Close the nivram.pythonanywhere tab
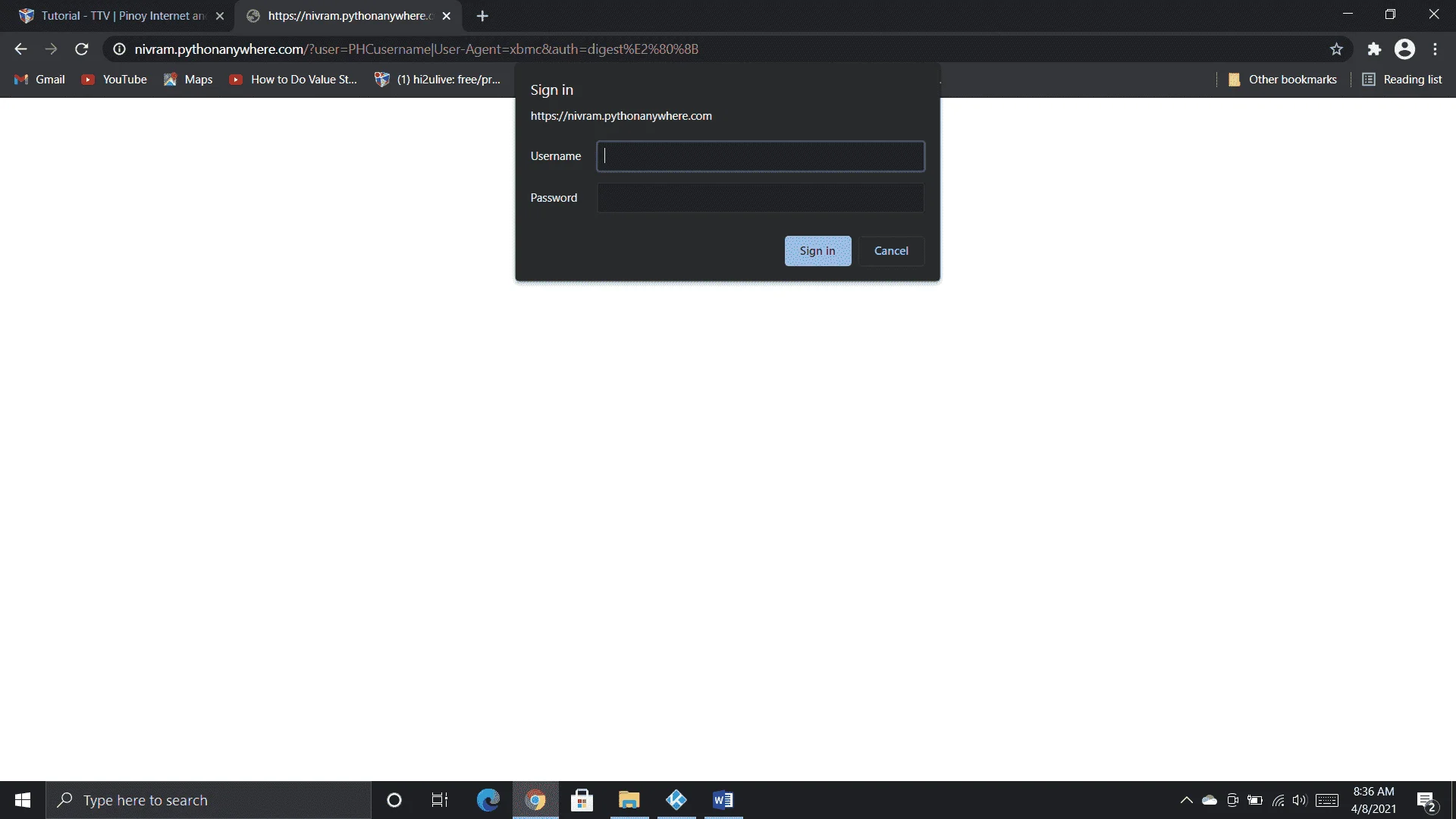1456x819 pixels. point(447,16)
